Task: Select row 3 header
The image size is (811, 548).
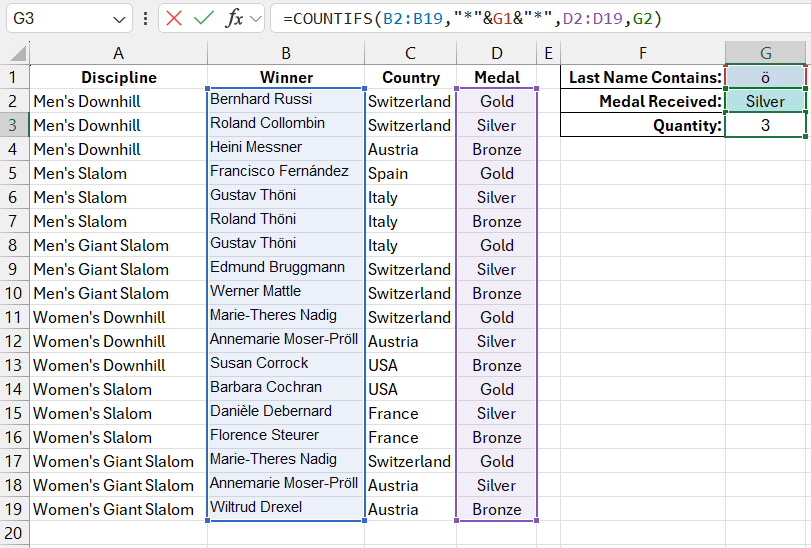Action: [14, 125]
